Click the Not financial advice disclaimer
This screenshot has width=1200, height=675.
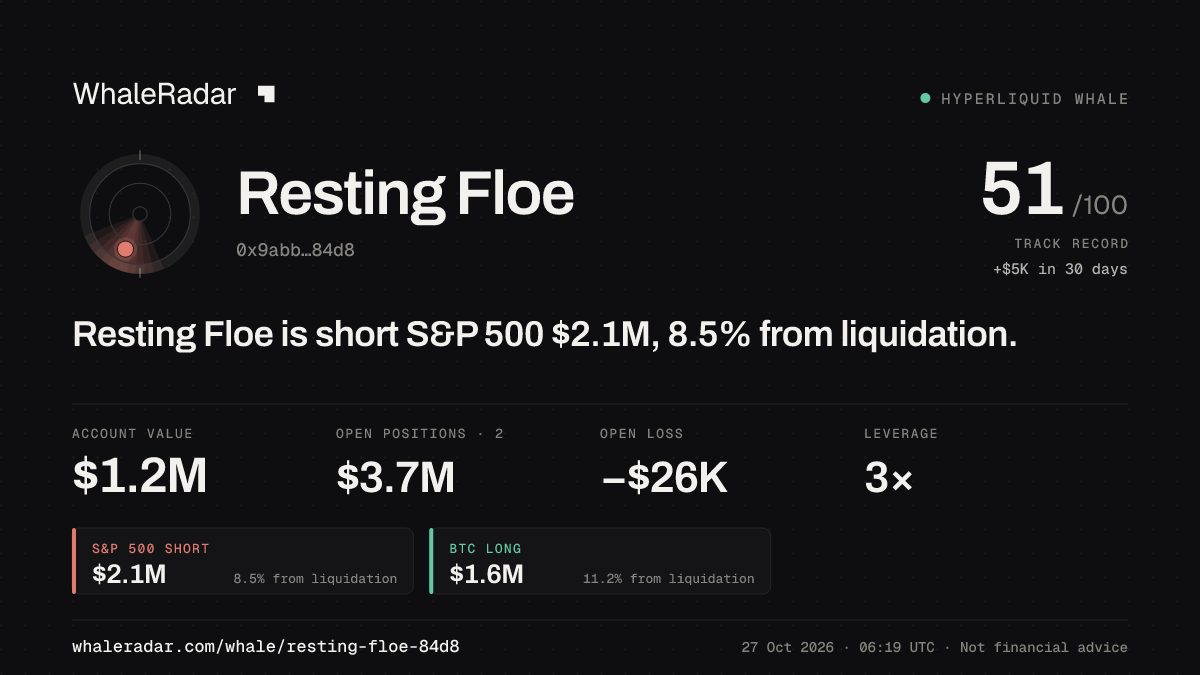pyautogui.click(x=1044, y=647)
